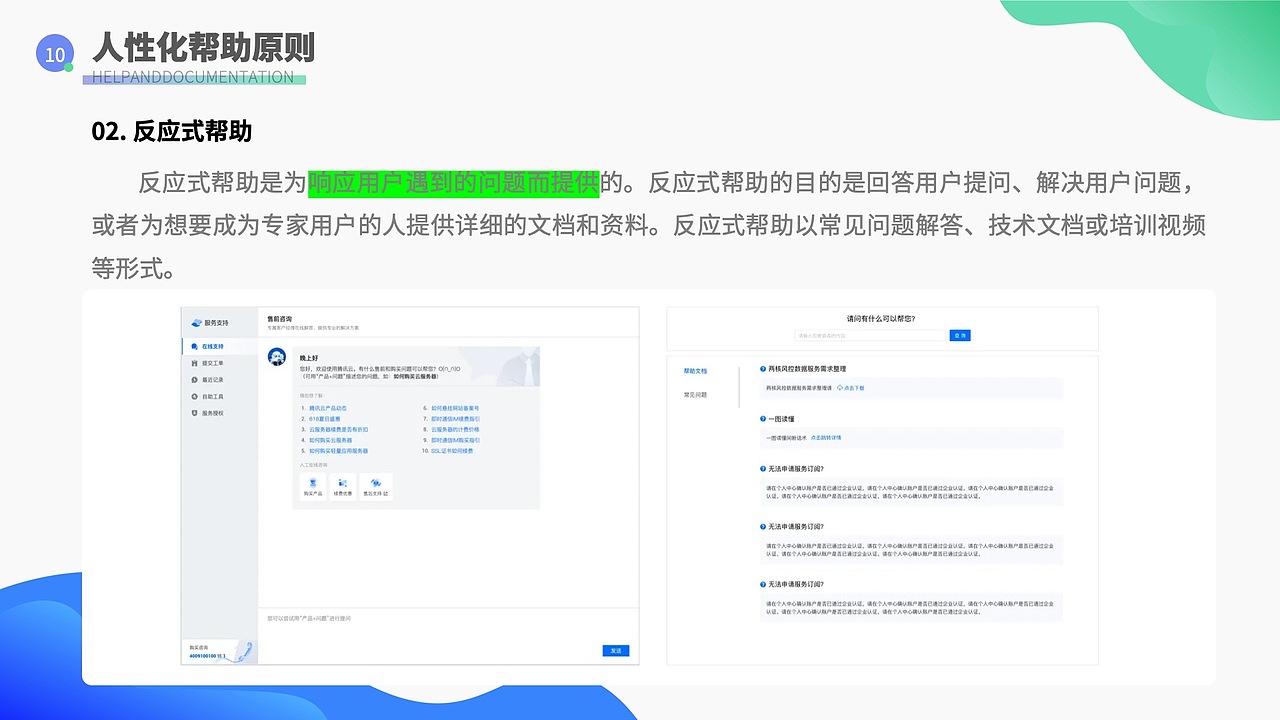
Task: Switch to the 帮助文档 tab
Action: coord(696,370)
